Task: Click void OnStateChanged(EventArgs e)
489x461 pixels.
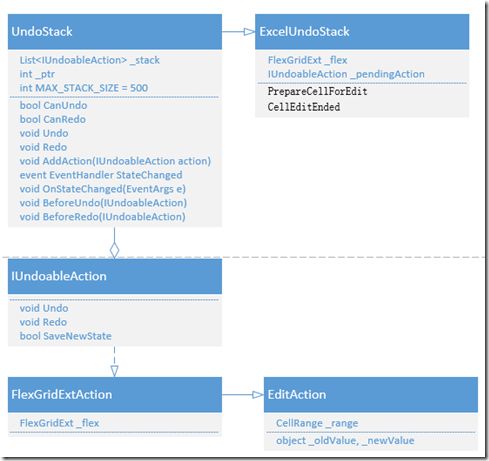Action: pyautogui.click(x=103, y=189)
